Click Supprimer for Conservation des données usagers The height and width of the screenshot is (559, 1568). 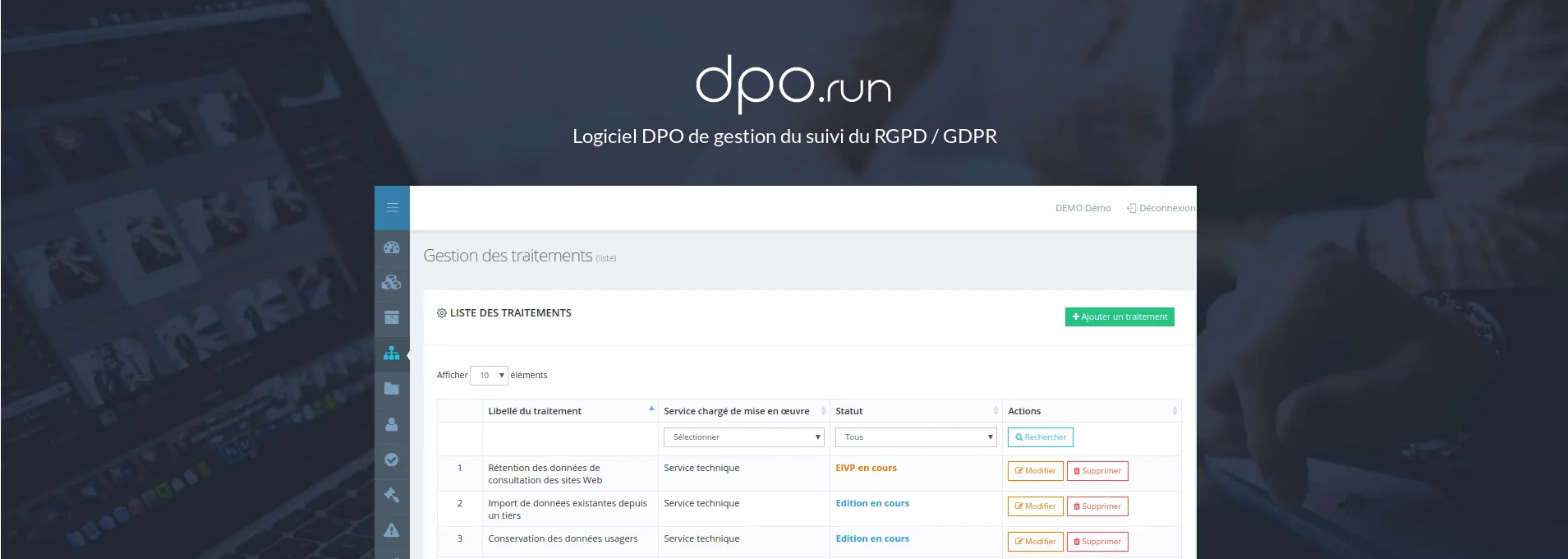[x=1097, y=542]
